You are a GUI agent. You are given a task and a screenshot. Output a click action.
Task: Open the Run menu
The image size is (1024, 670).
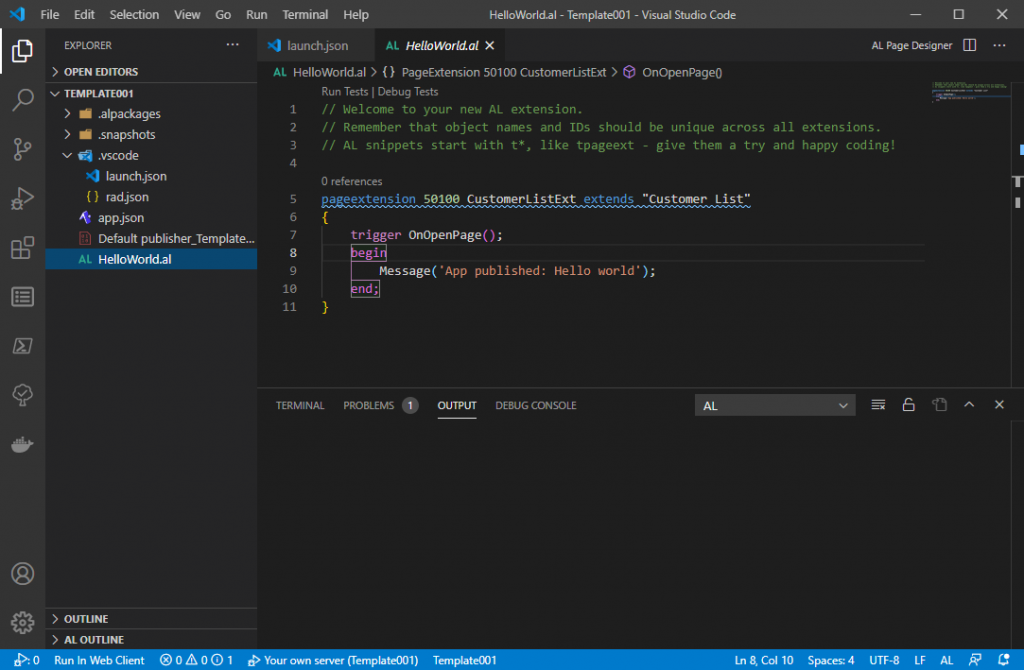point(257,14)
